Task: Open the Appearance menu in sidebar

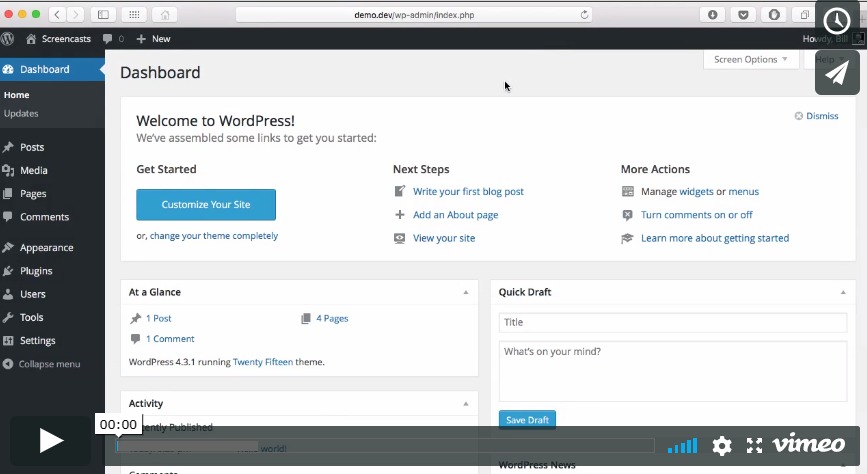Action: pos(46,248)
